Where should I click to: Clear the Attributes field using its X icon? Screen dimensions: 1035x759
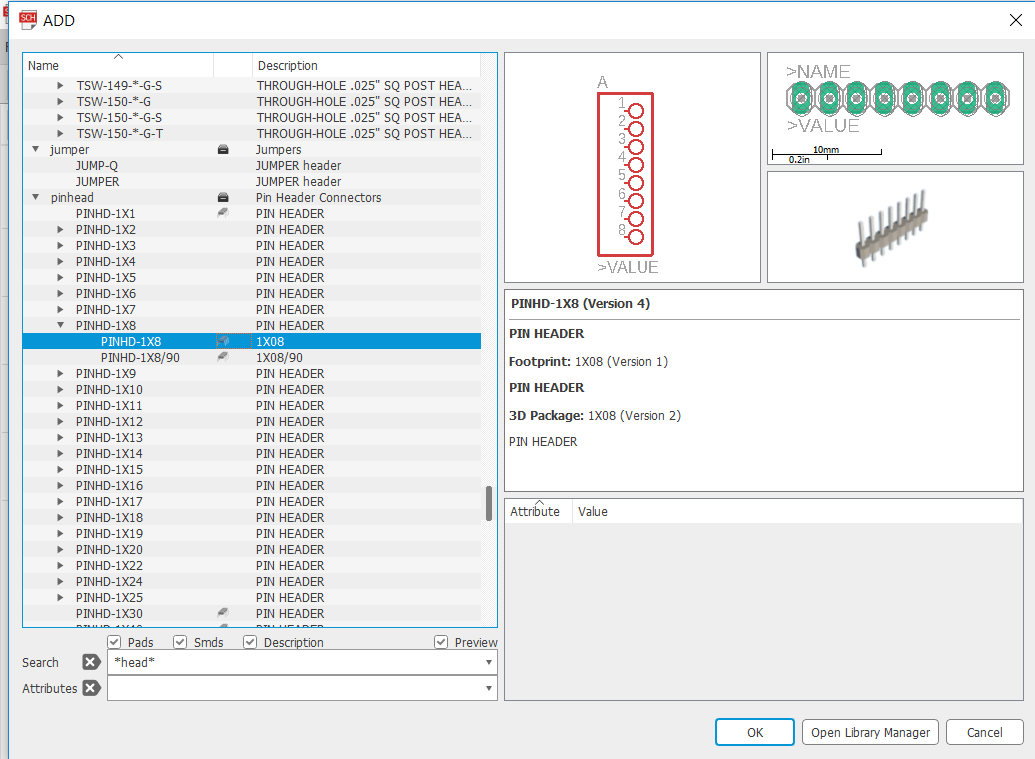click(90, 688)
